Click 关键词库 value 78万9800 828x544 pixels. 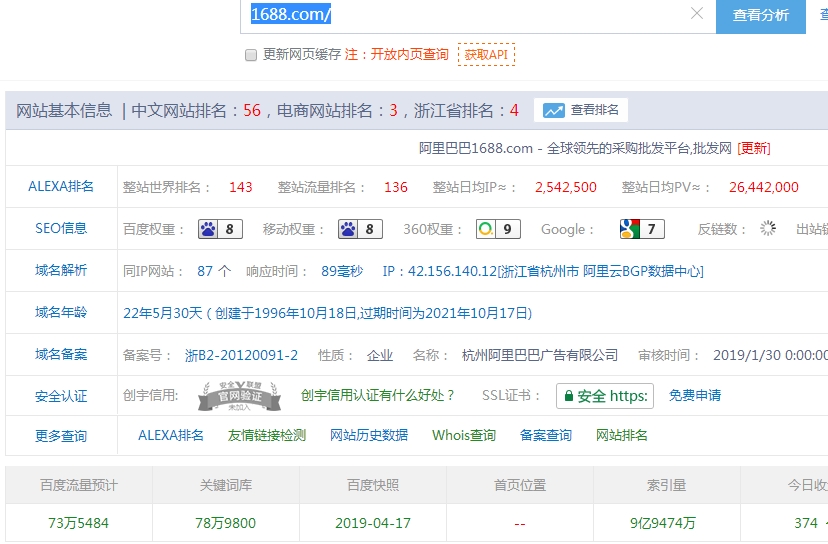point(225,523)
